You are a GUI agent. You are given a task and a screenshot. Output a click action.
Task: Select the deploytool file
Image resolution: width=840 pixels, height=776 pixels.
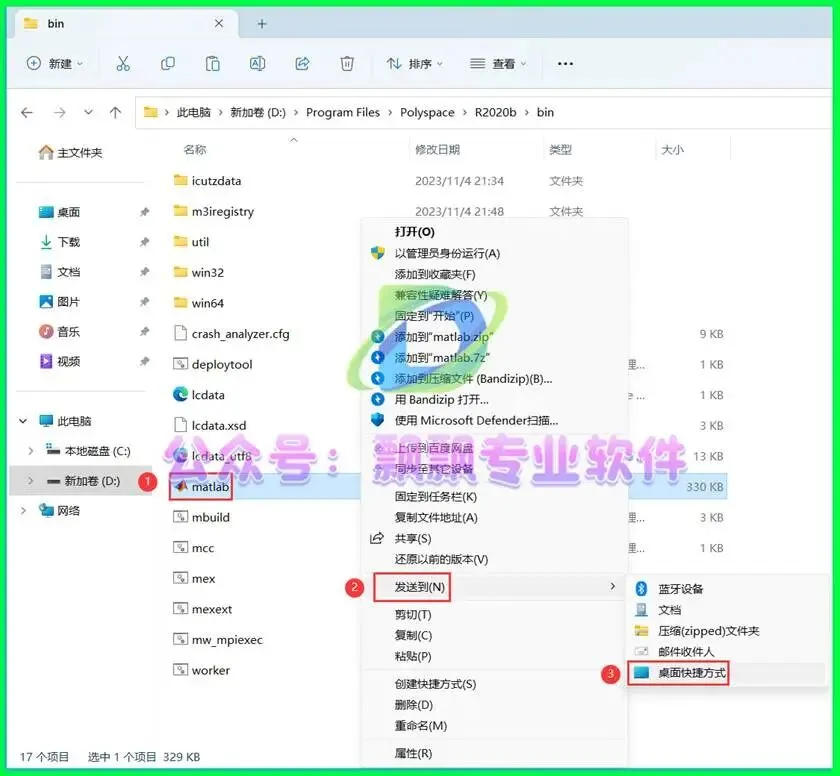[213, 364]
